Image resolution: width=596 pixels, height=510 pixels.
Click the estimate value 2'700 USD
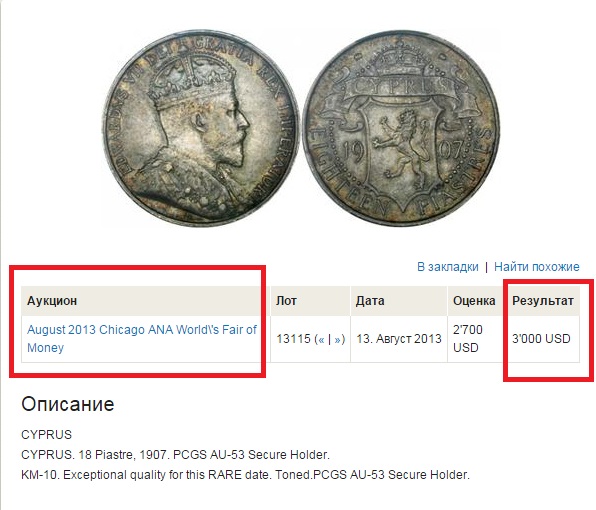(x=468, y=339)
